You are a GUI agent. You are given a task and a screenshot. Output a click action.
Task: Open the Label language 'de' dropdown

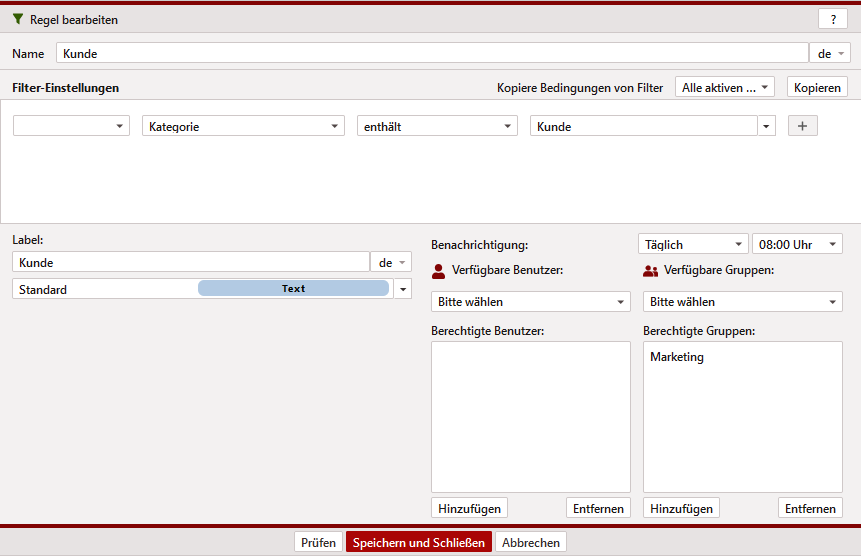(x=391, y=262)
